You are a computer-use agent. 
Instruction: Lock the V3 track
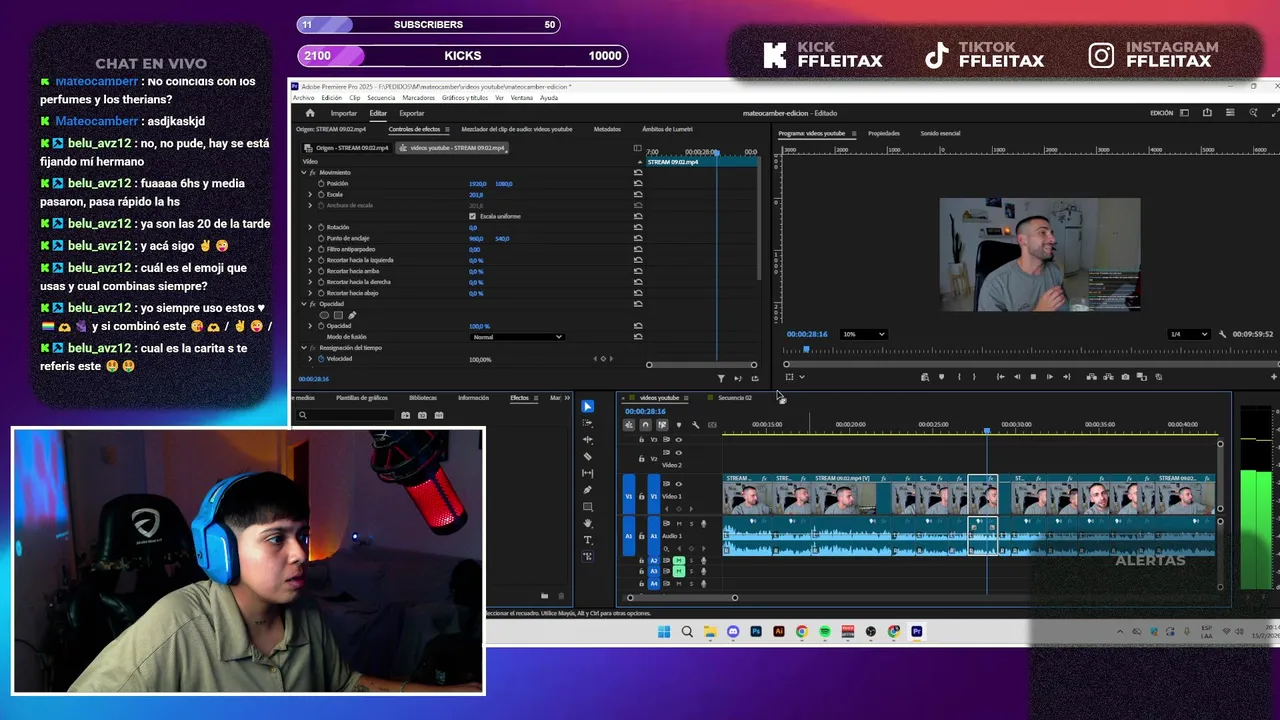pyautogui.click(x=641, y=440)
